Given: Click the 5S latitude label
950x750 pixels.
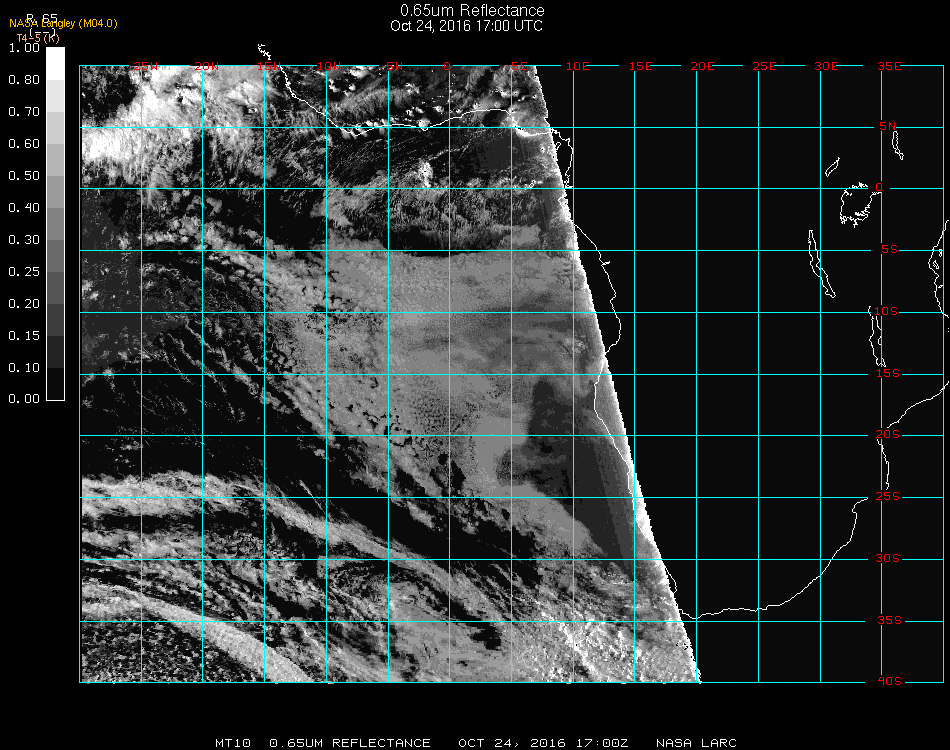Looking at the screenshot, I should click(889, 250).
